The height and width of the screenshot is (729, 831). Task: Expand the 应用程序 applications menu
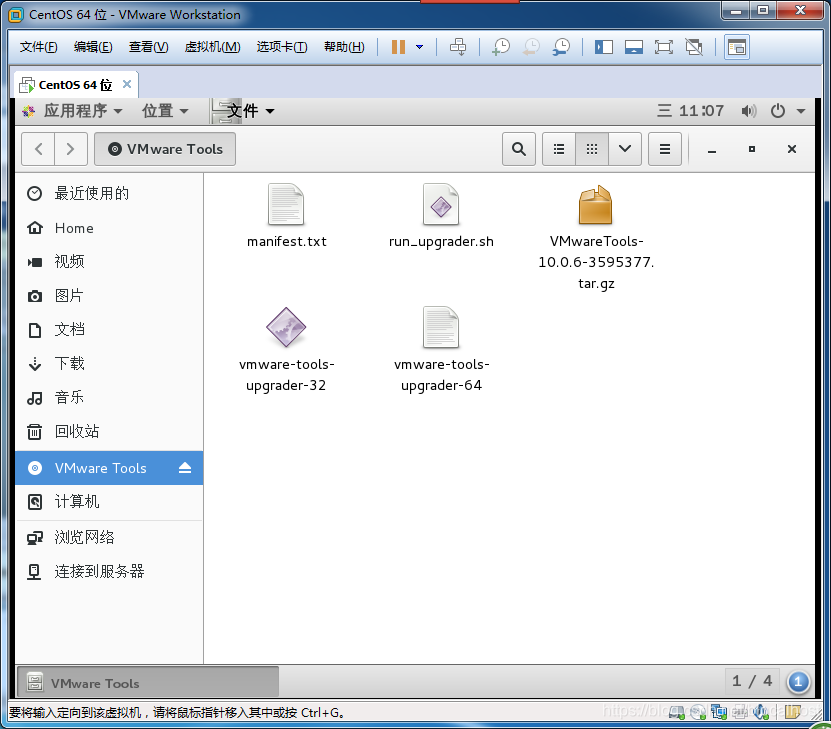[73, 111]
